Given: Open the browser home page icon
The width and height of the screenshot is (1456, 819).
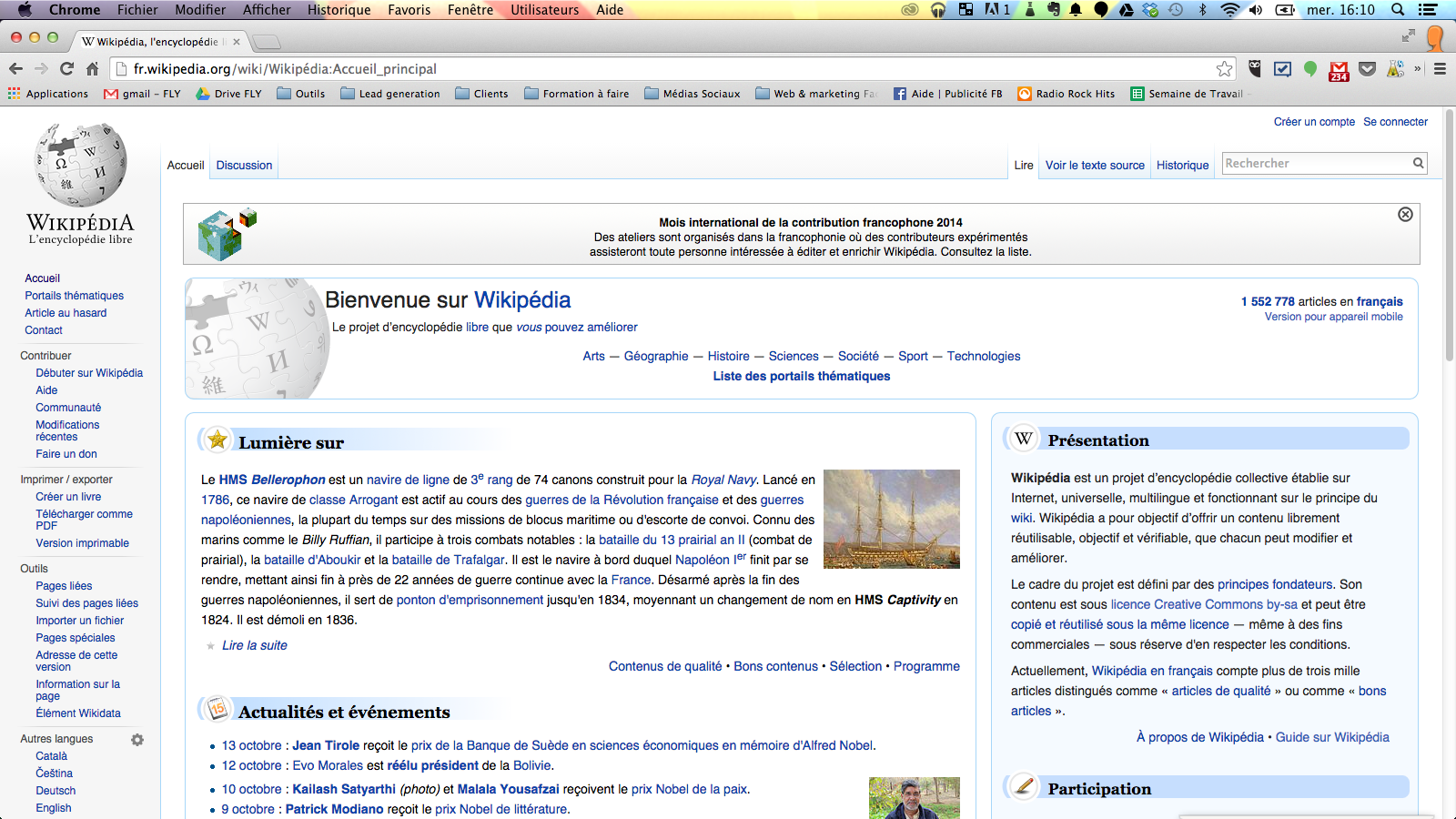Looking at the screenshot, I should click(92, 68).
